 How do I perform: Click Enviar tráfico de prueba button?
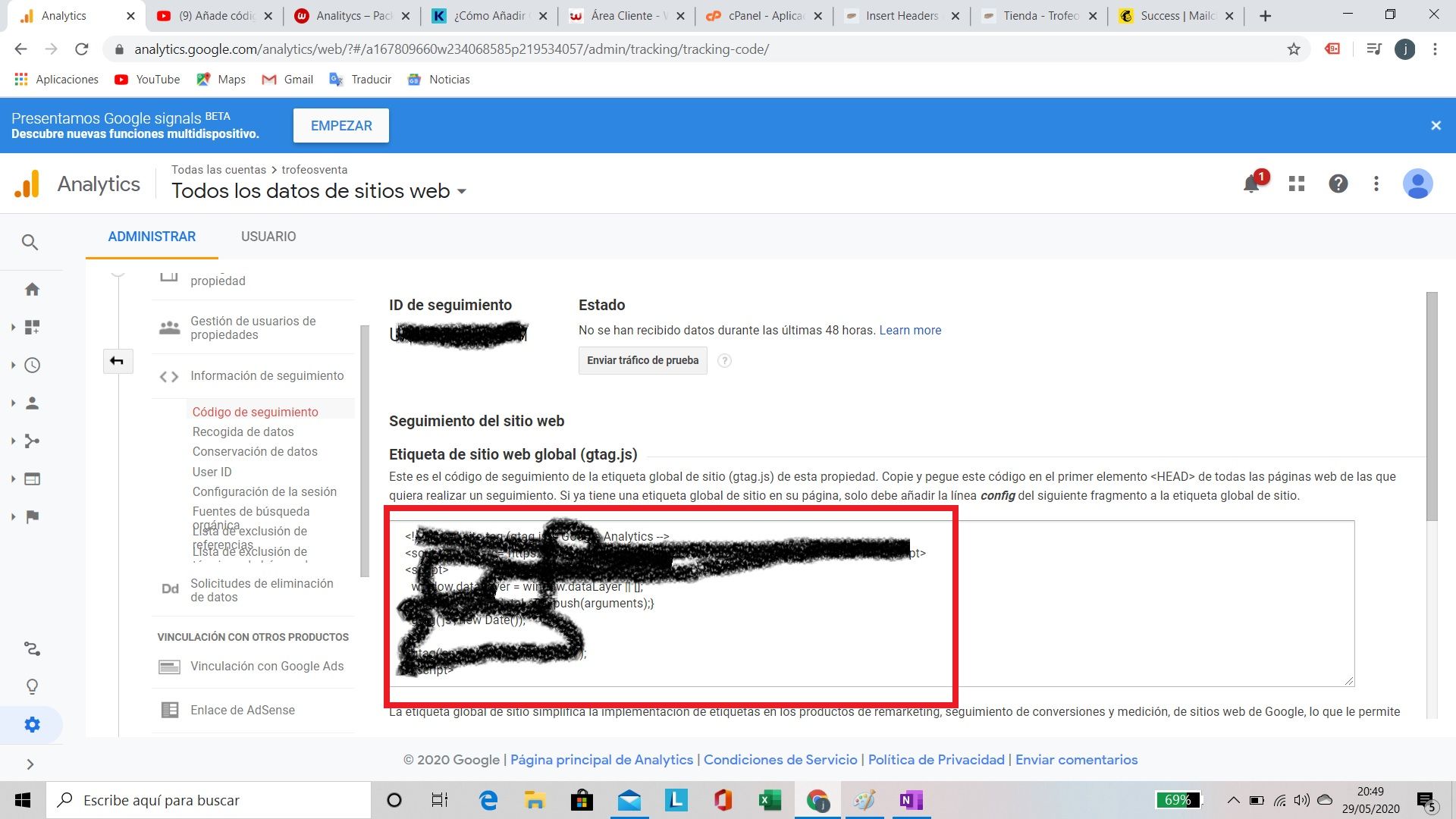tap(642, 361)
